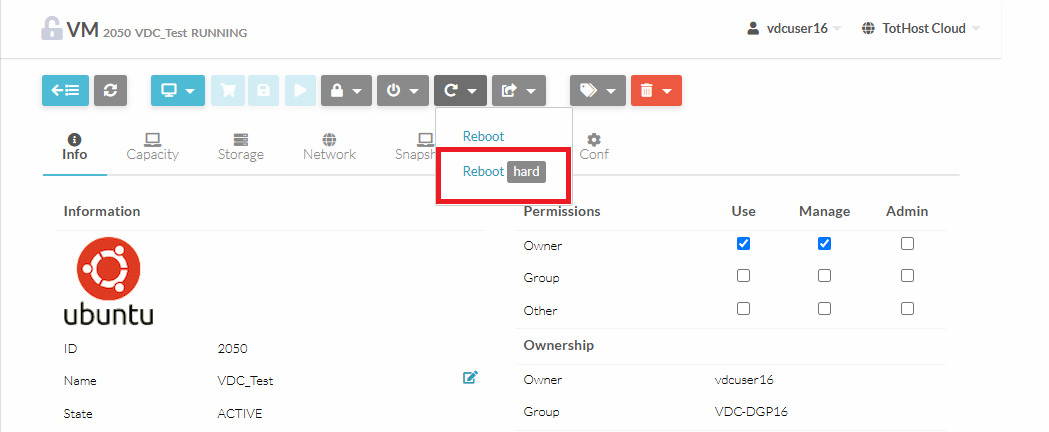Click the resume play icon button
Viewport: 1049px width, 432px height.
point(298,90)
